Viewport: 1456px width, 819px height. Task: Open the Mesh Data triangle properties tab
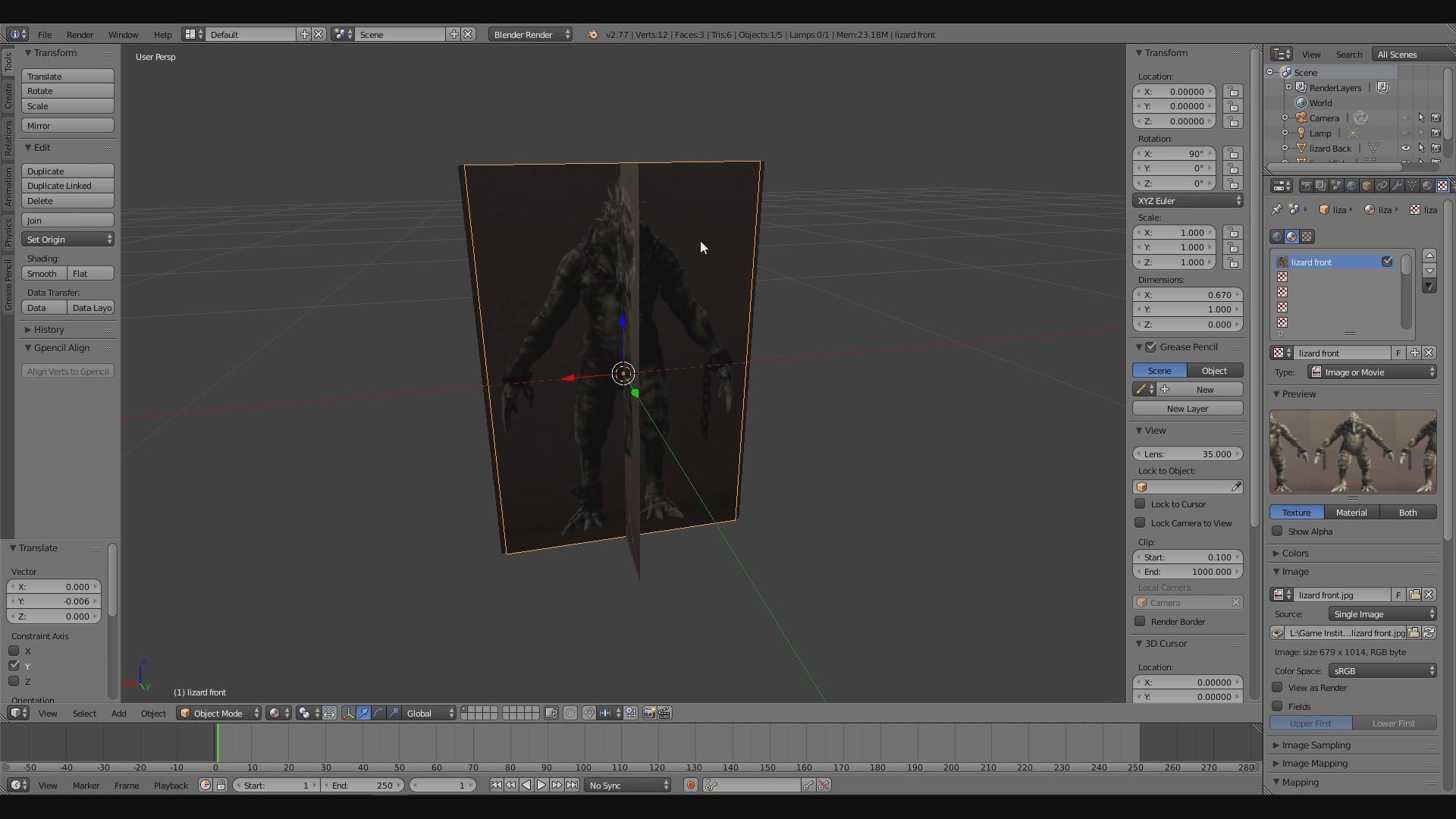pyautogui.click(x=1412, y=186)
